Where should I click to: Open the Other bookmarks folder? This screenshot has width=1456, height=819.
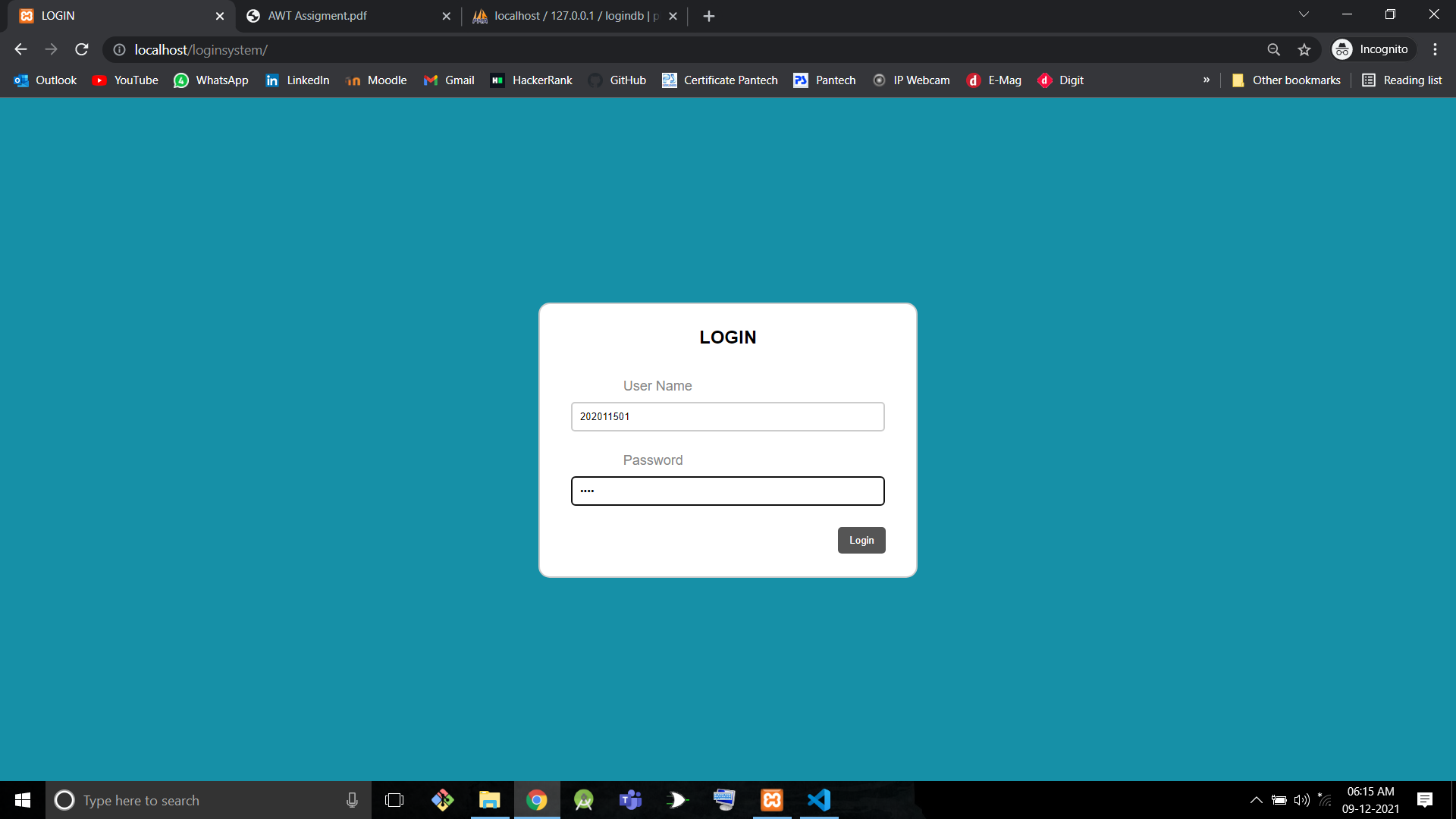point(1286,80)
